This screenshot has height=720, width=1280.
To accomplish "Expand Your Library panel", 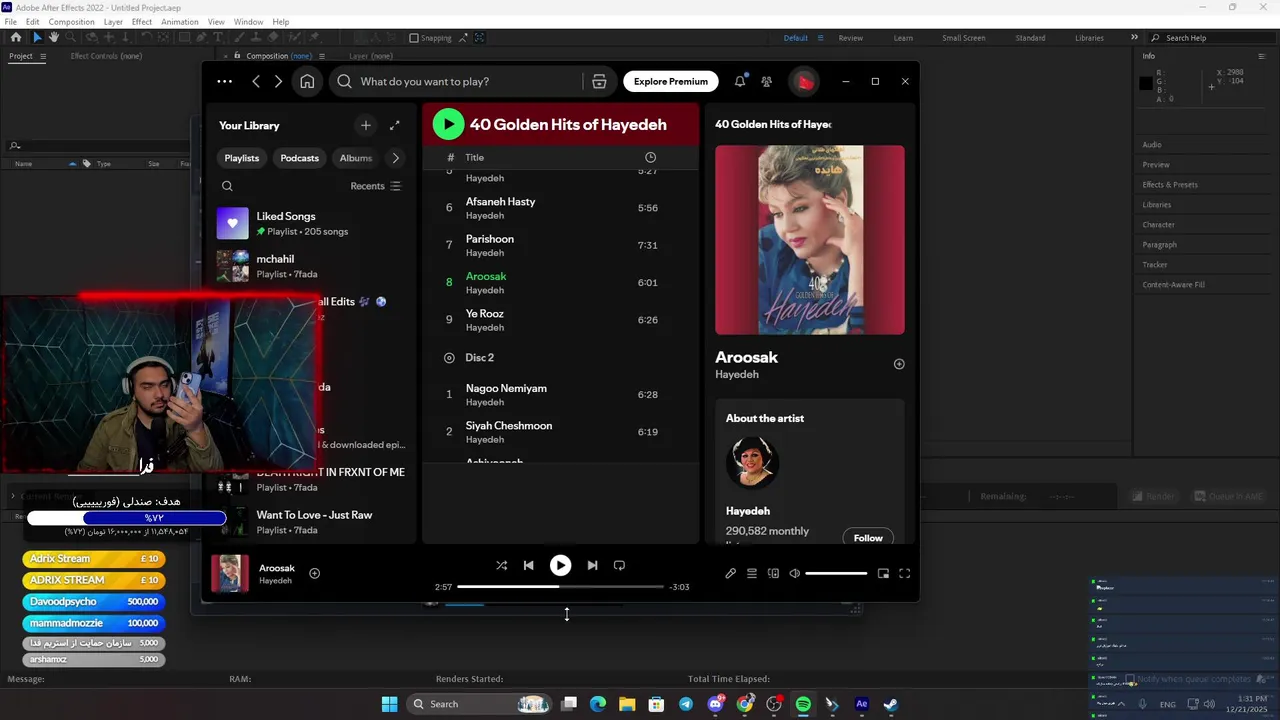I will (x=394, y=125).
